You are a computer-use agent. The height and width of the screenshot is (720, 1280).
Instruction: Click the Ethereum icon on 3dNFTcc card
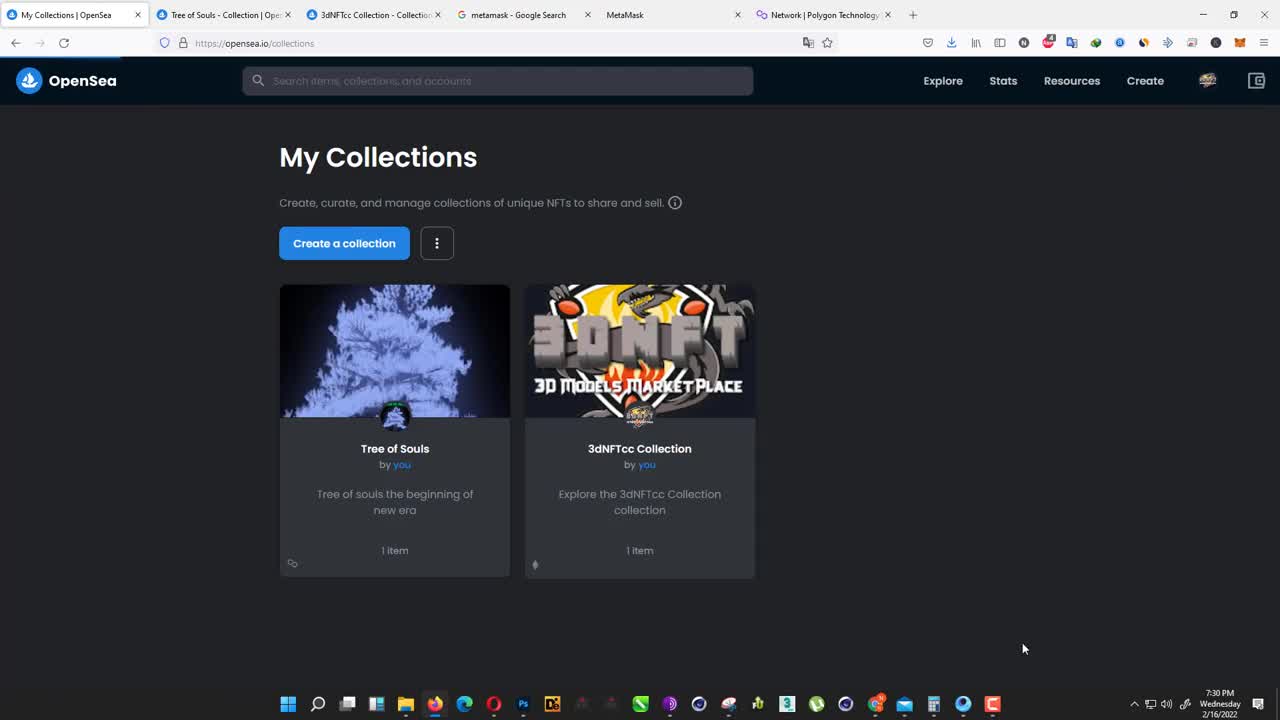(535, 565)
